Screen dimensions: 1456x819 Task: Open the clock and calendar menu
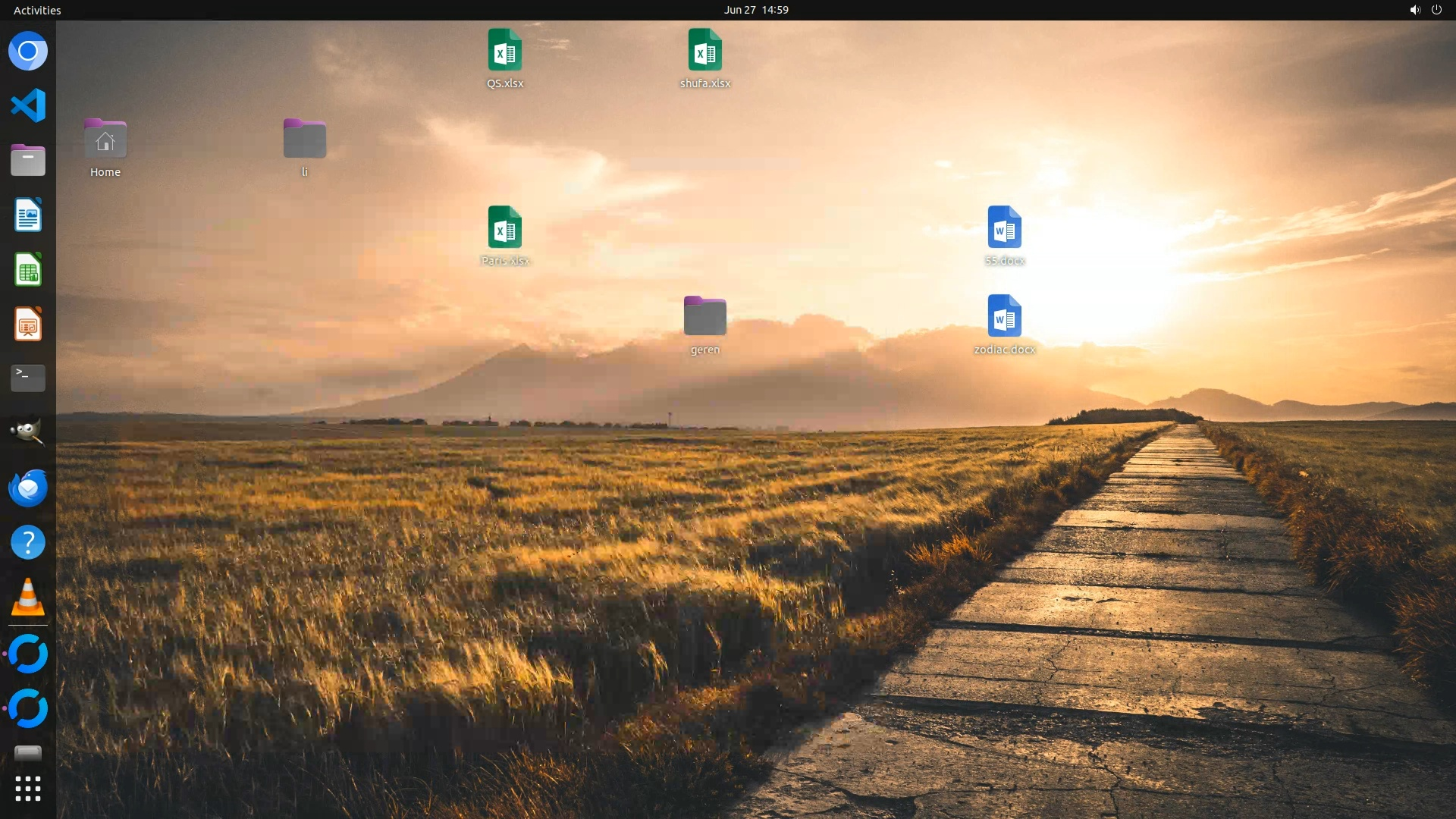(755, 10)
